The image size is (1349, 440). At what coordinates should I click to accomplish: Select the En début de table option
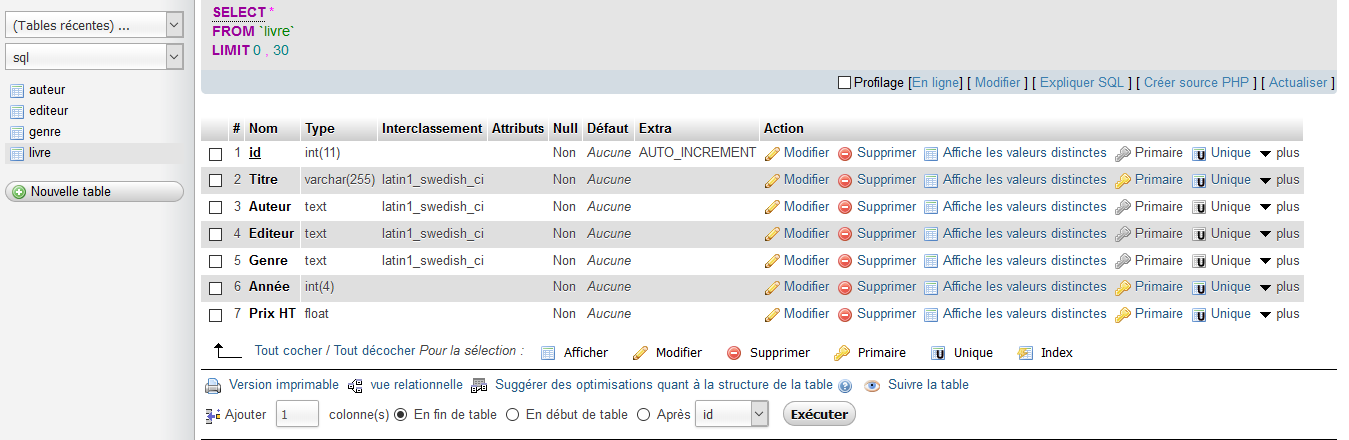[513, 414]
